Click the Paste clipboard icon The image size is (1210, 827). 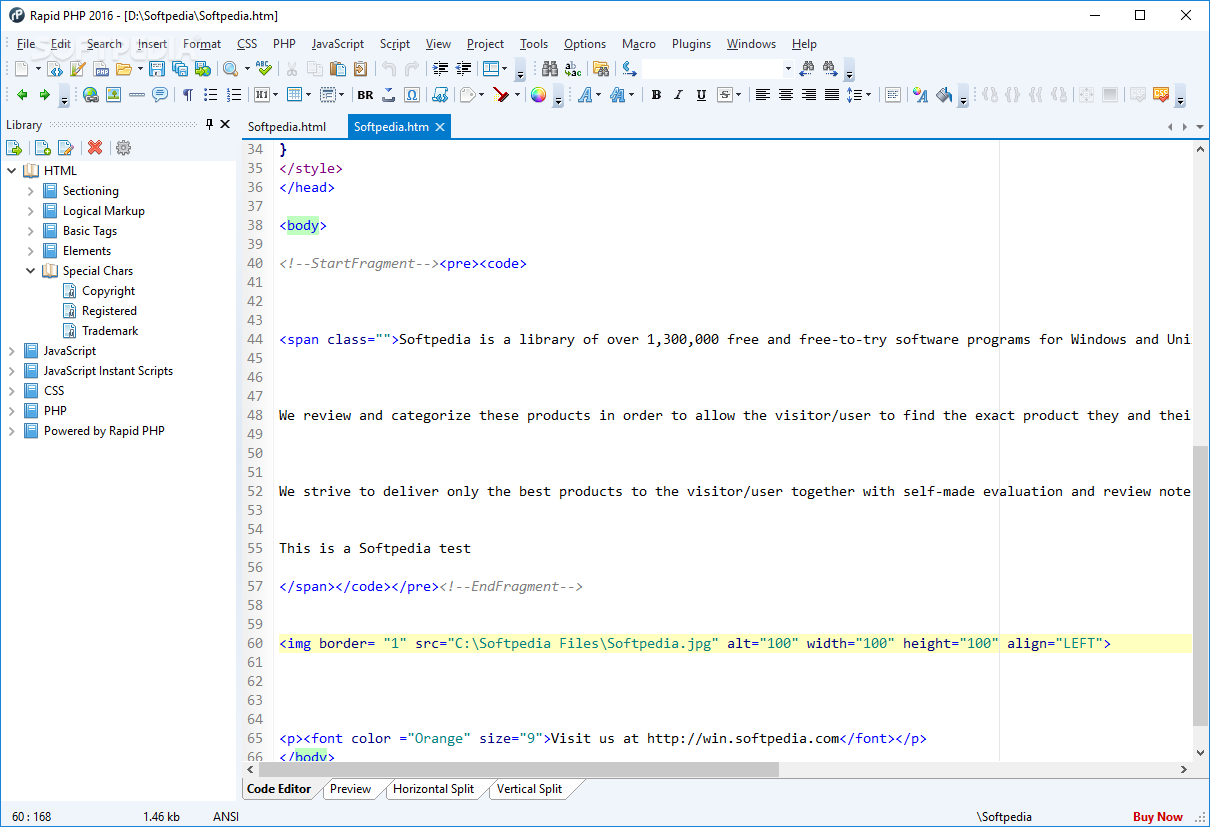tap(338, 69)
